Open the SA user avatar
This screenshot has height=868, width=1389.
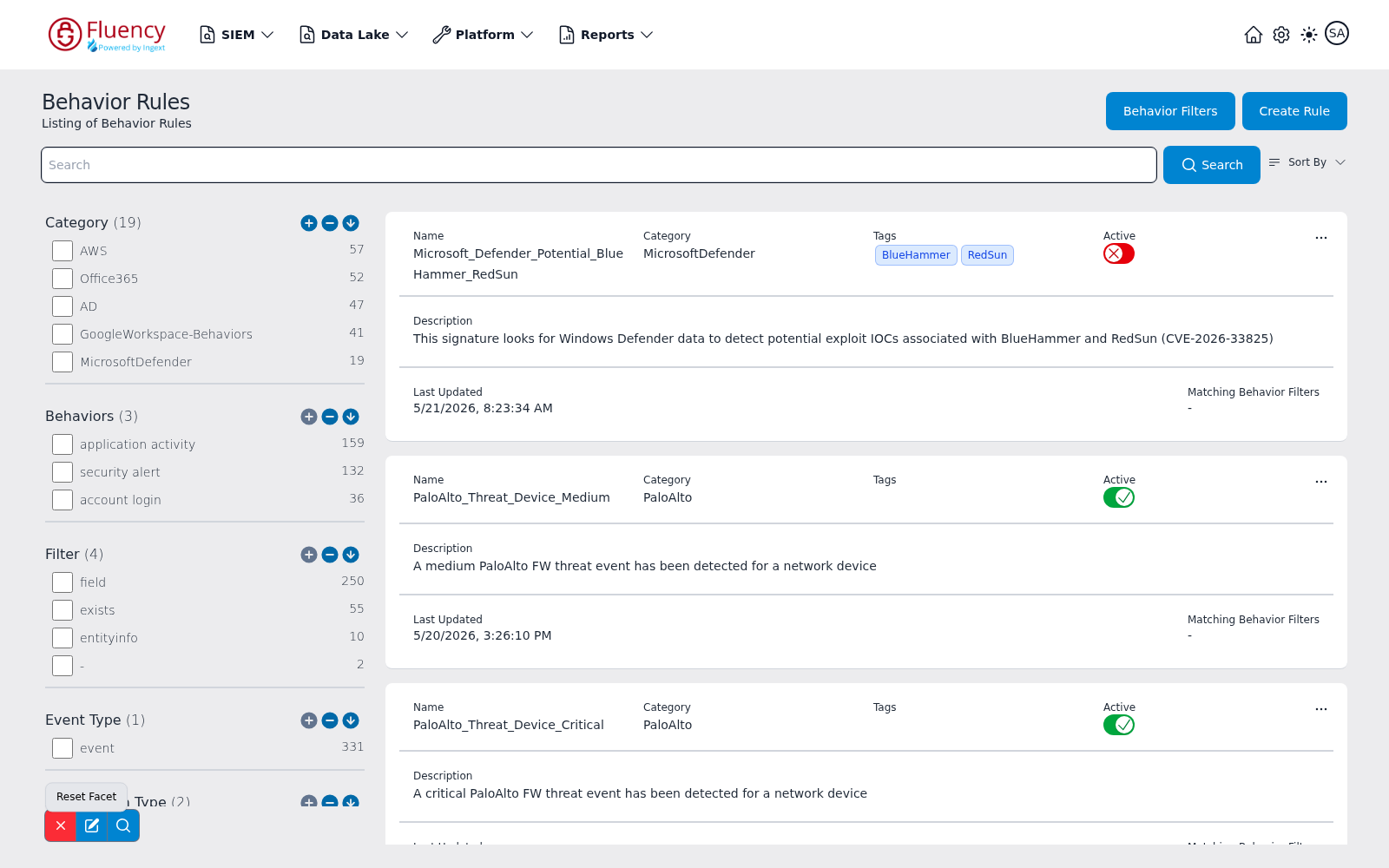click(1337, 34)
